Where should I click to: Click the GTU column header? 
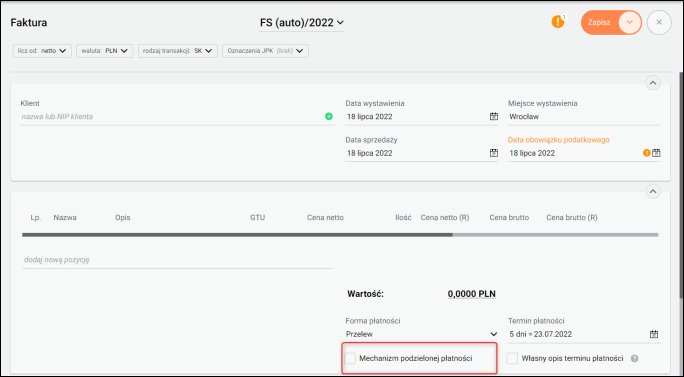(257, 217)
